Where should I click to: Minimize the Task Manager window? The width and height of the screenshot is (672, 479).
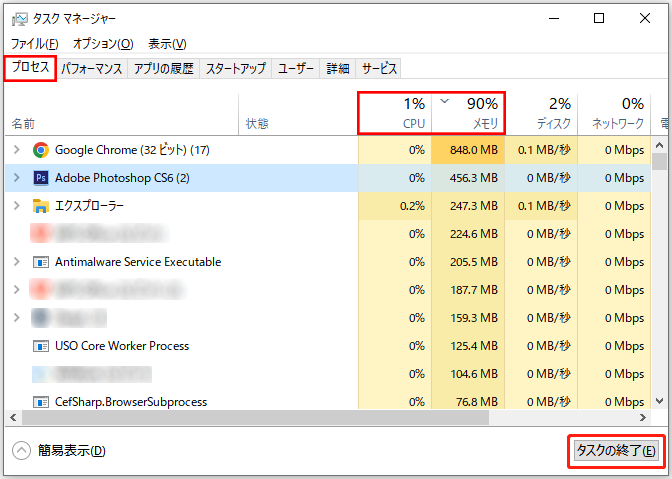[554, 18]
